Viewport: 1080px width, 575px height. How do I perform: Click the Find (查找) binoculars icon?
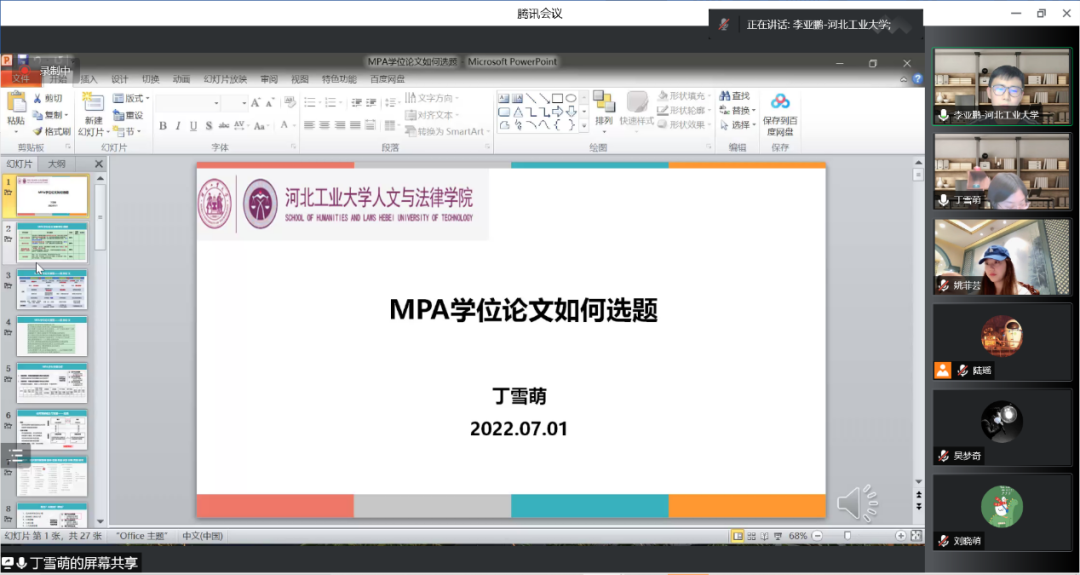(x=727, y=96)
